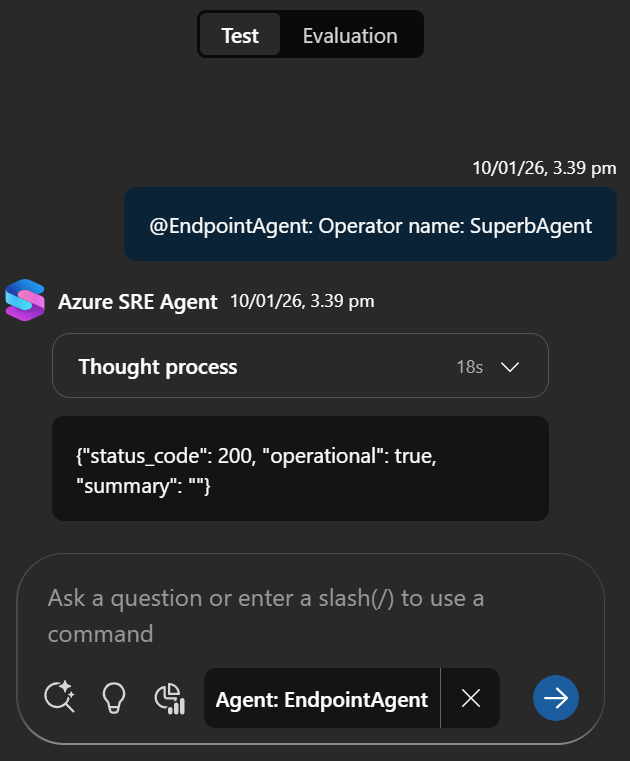Click the timestamp beside Azure SRE Agent
Viewport: 630px width, 761px height.
[302, 301]
